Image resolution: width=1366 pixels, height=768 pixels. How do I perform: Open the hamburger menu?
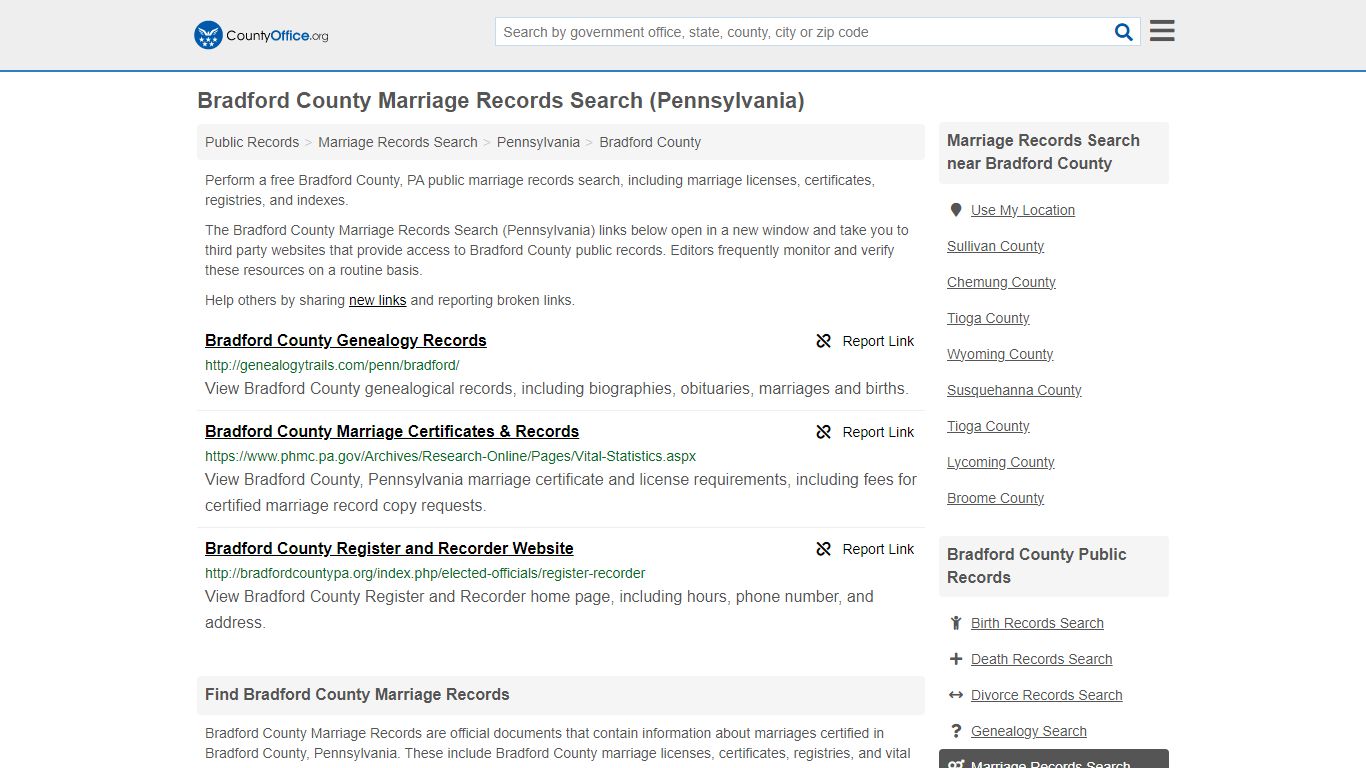pos(1162,31)
